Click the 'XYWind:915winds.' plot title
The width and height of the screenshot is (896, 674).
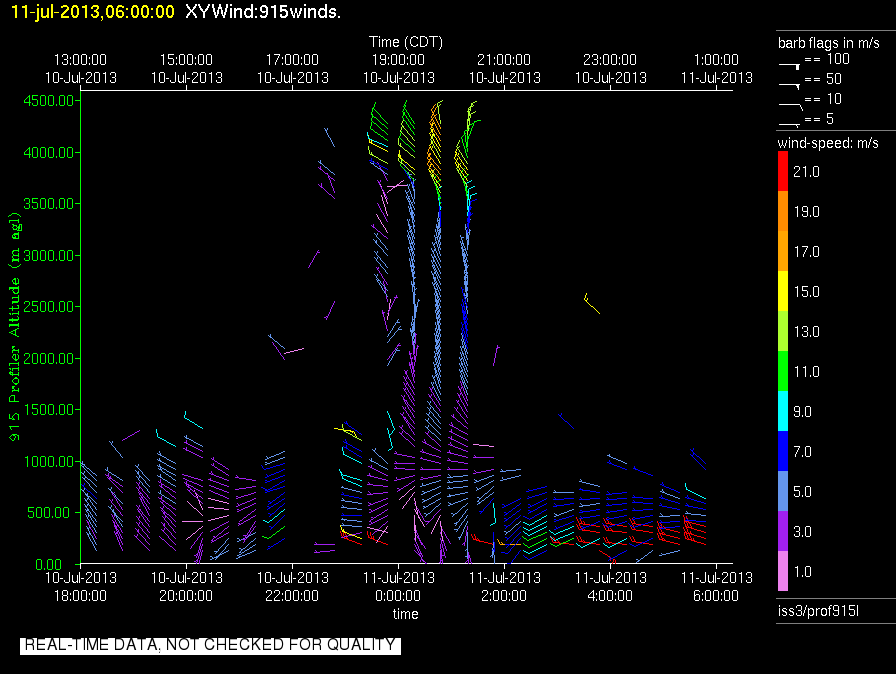click(x=263, y=11)
